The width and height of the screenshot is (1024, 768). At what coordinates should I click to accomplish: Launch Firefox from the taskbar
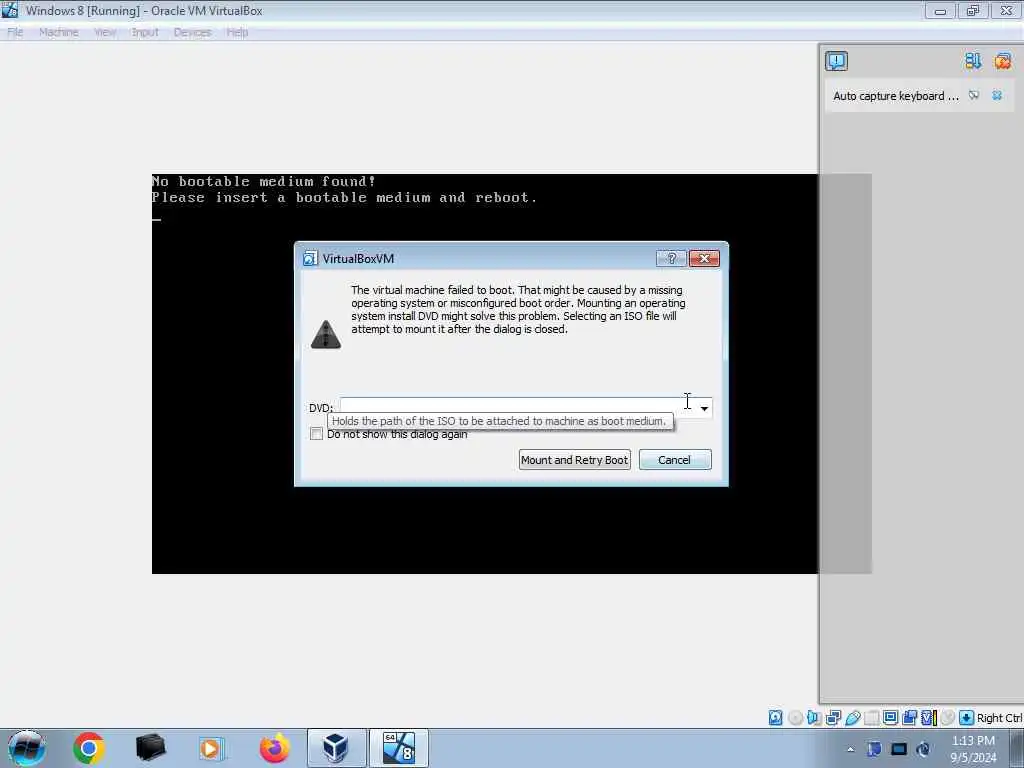(274, 748)
